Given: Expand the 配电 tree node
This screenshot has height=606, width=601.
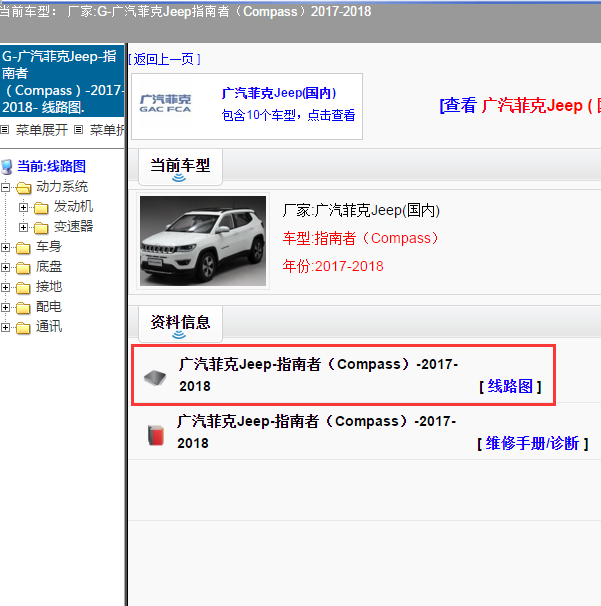Looking at the screenshot, I should pos(5,308).
